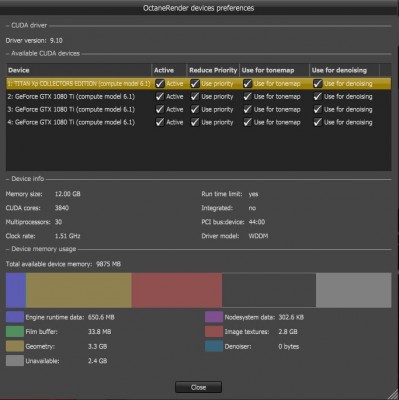Click the PCI bus:device 44:00 value

pos(257,222)
